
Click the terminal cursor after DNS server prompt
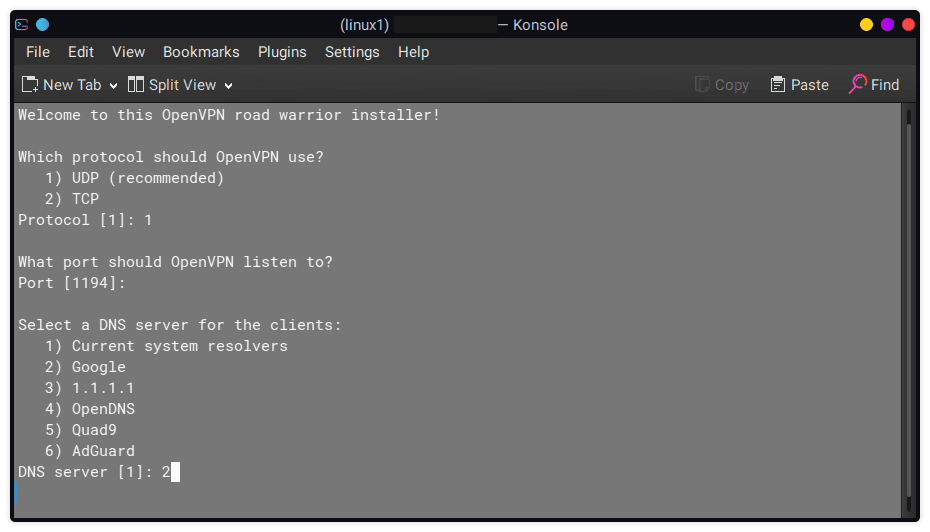(176, 472)
